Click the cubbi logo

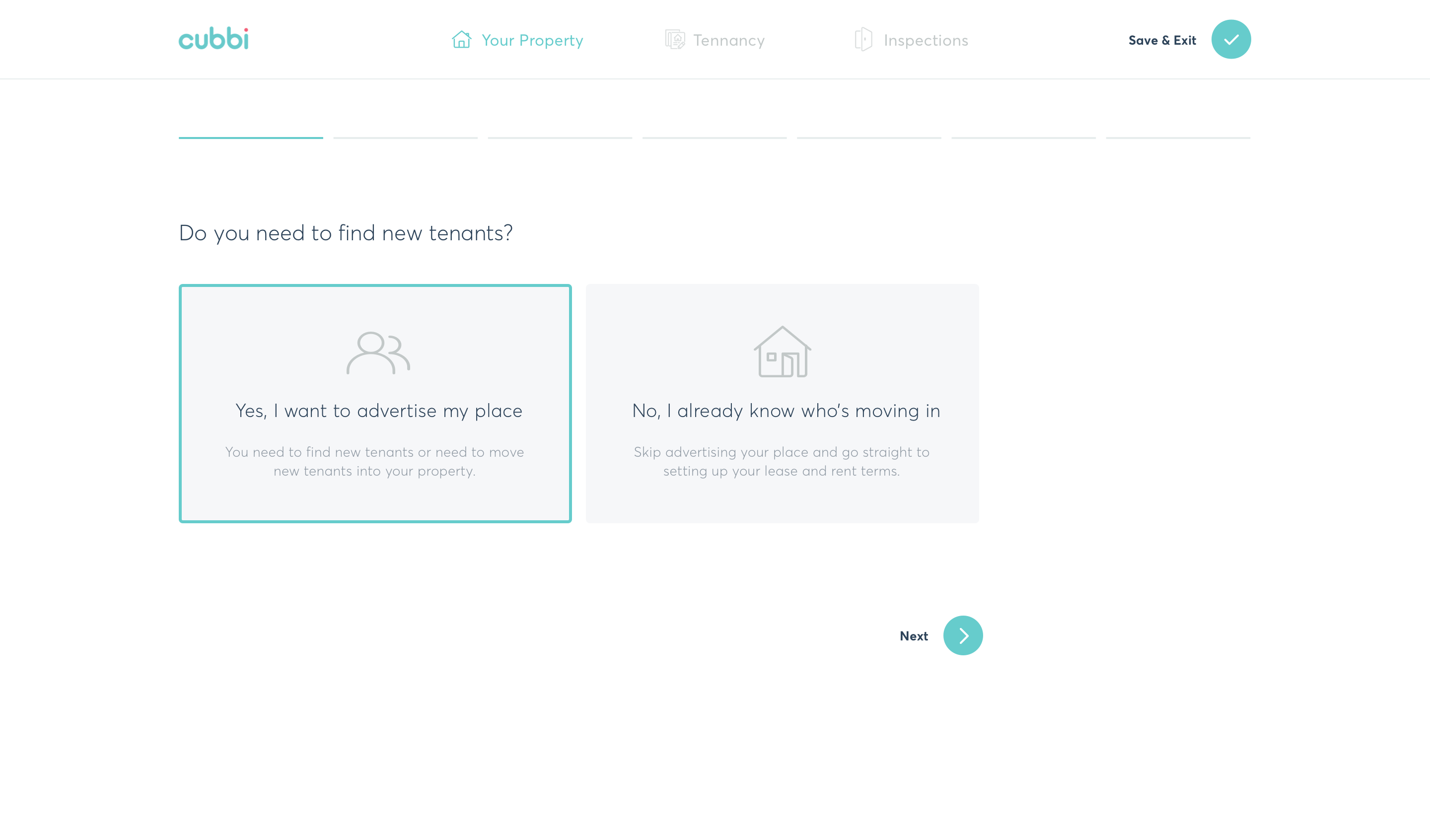click(x=214, y=38)
